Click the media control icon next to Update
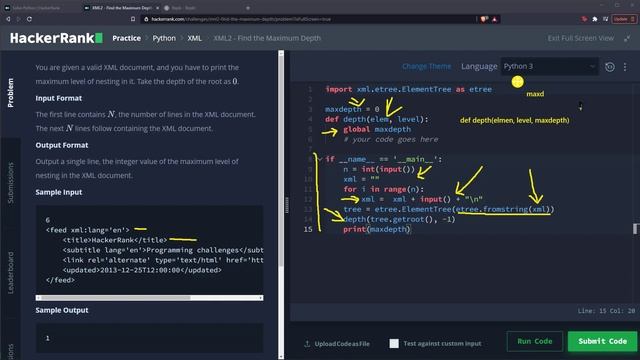640x360 pixels. tap(605, 19)
